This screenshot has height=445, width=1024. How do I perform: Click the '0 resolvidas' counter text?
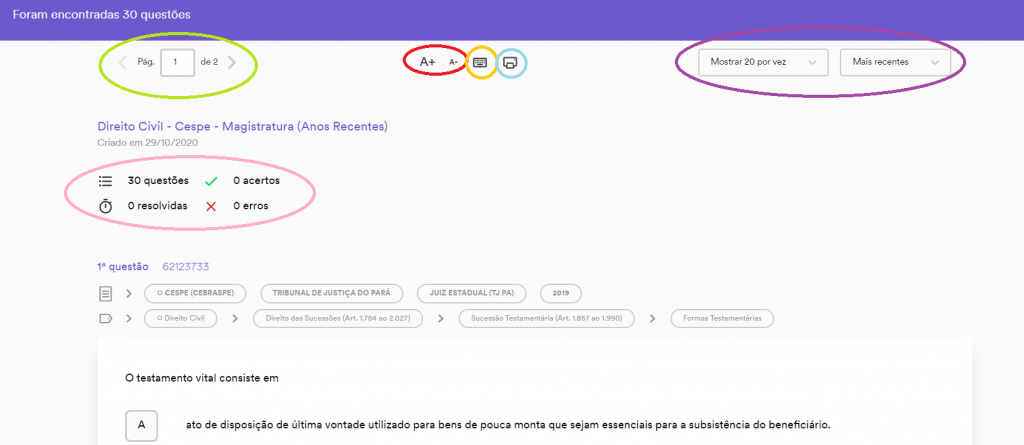(x=157, y=206)
